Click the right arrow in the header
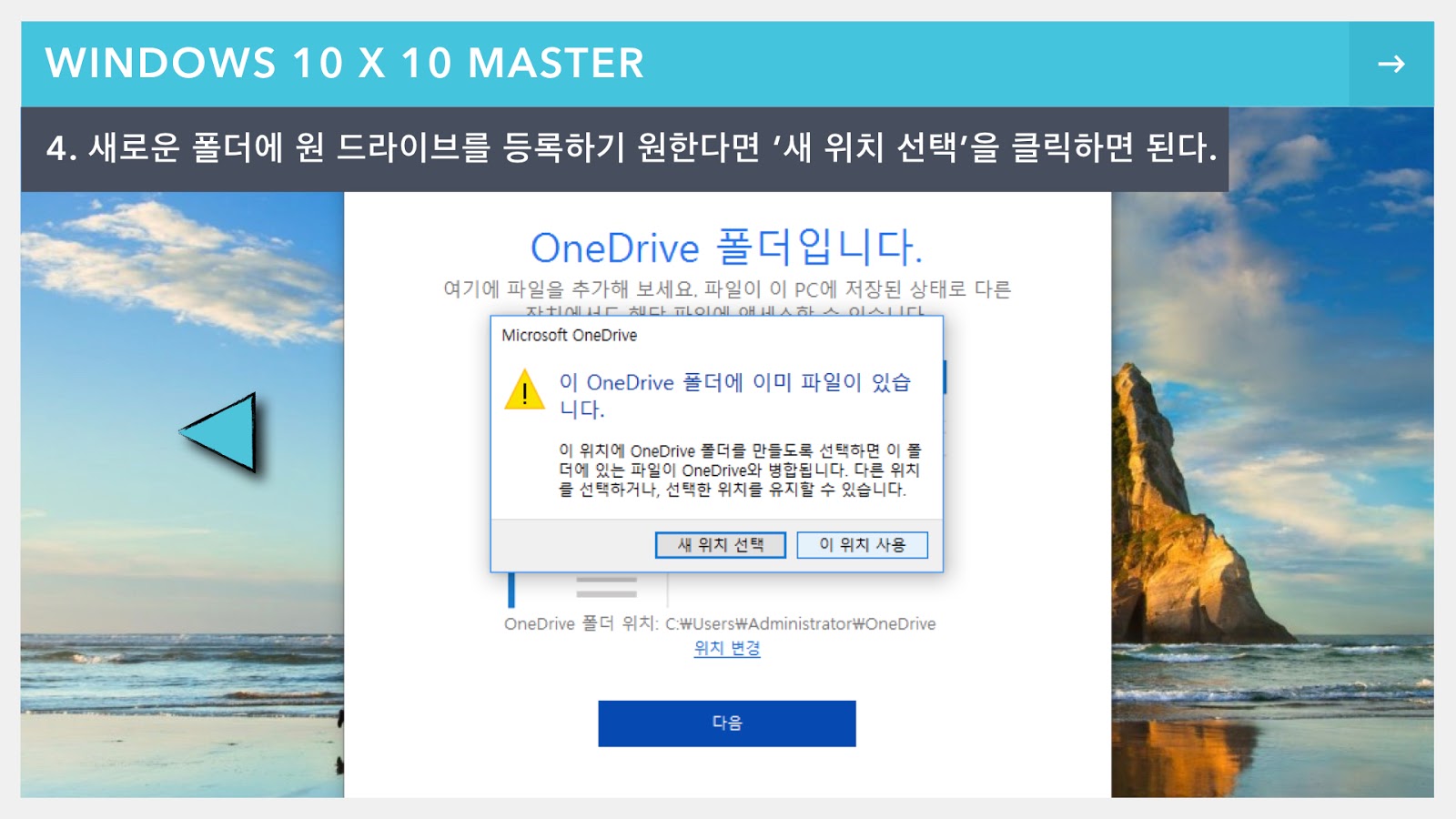1456x819 pixels. click(x=1390, y=64)
